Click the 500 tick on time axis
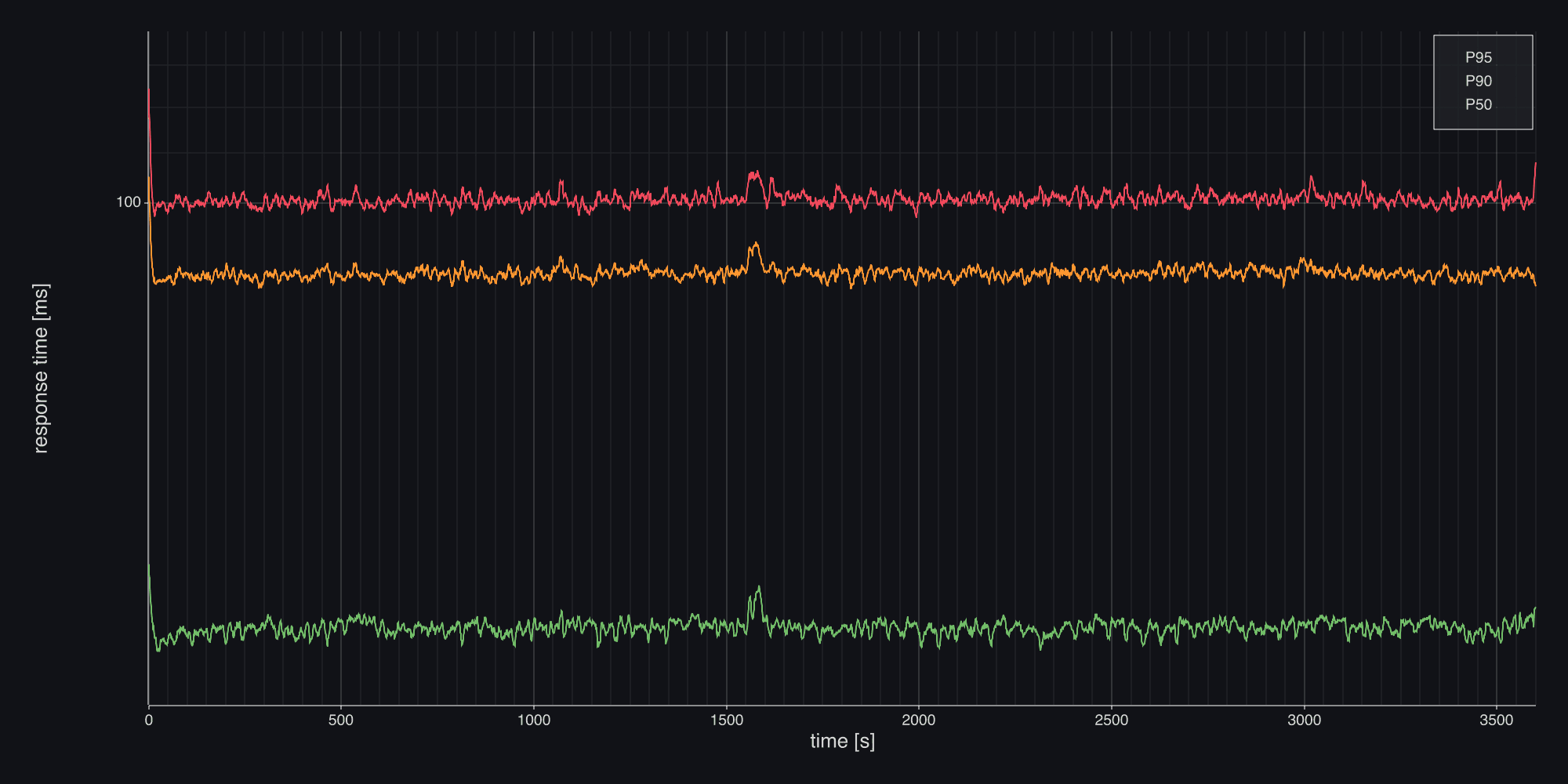Image resolution: width=1568 pixels, height=784 pixels. click(341, 720)
